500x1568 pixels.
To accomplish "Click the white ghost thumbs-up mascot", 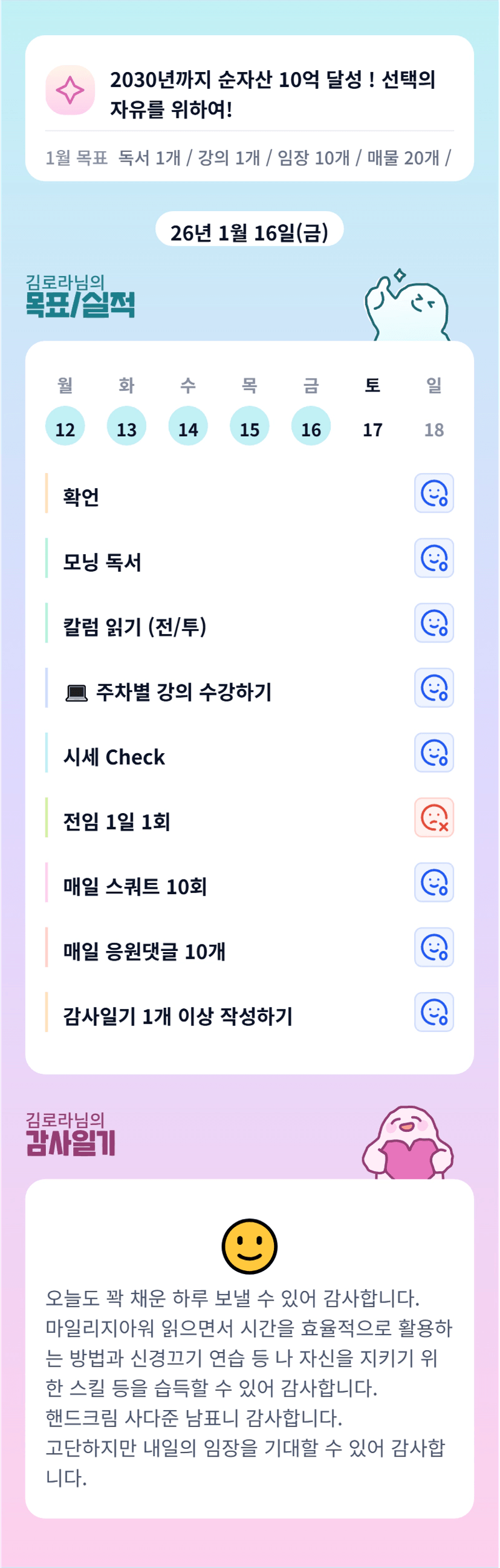I will coord(406,305).
